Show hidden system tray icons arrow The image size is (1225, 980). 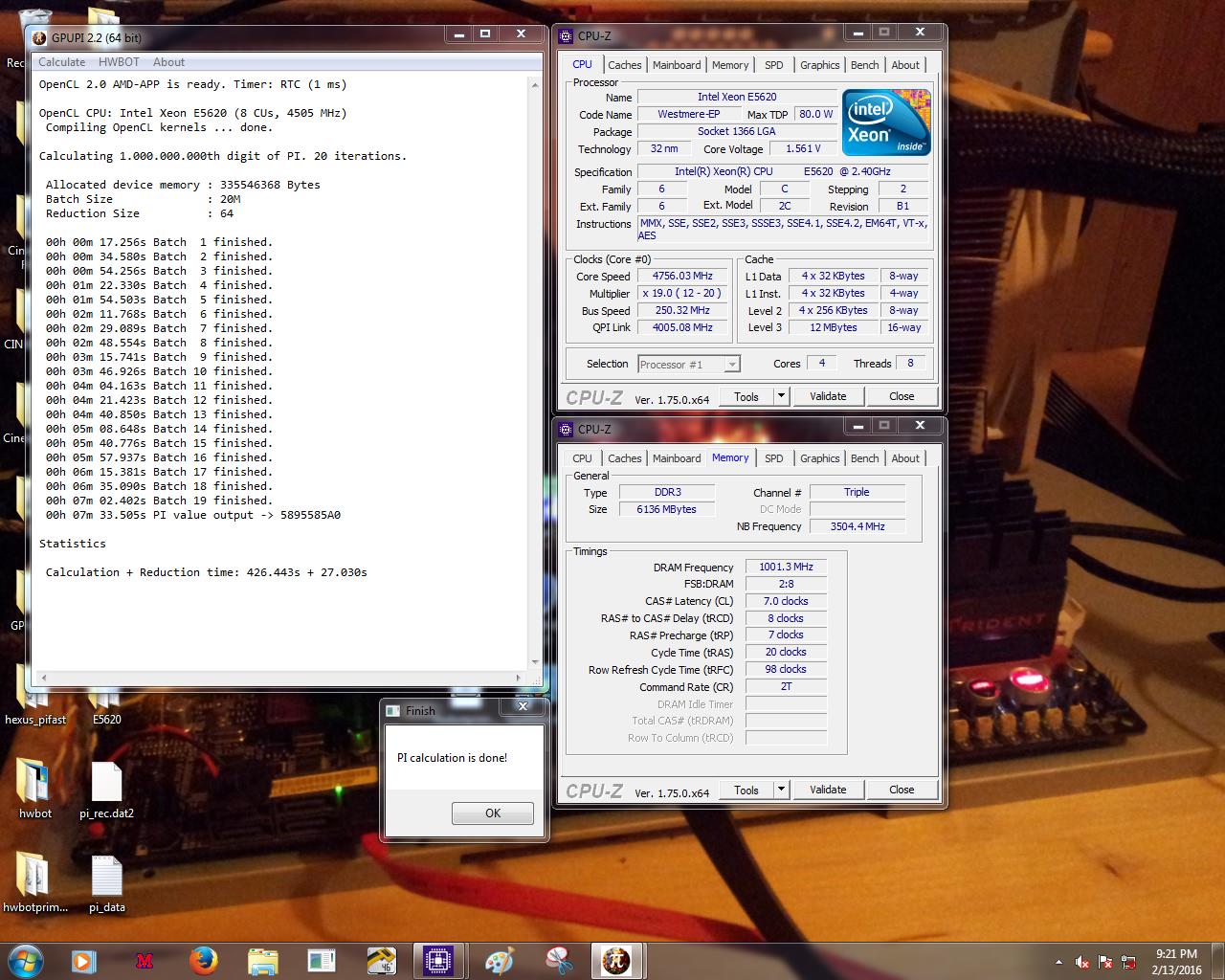pyautogui.click(x=1058, y=962)
